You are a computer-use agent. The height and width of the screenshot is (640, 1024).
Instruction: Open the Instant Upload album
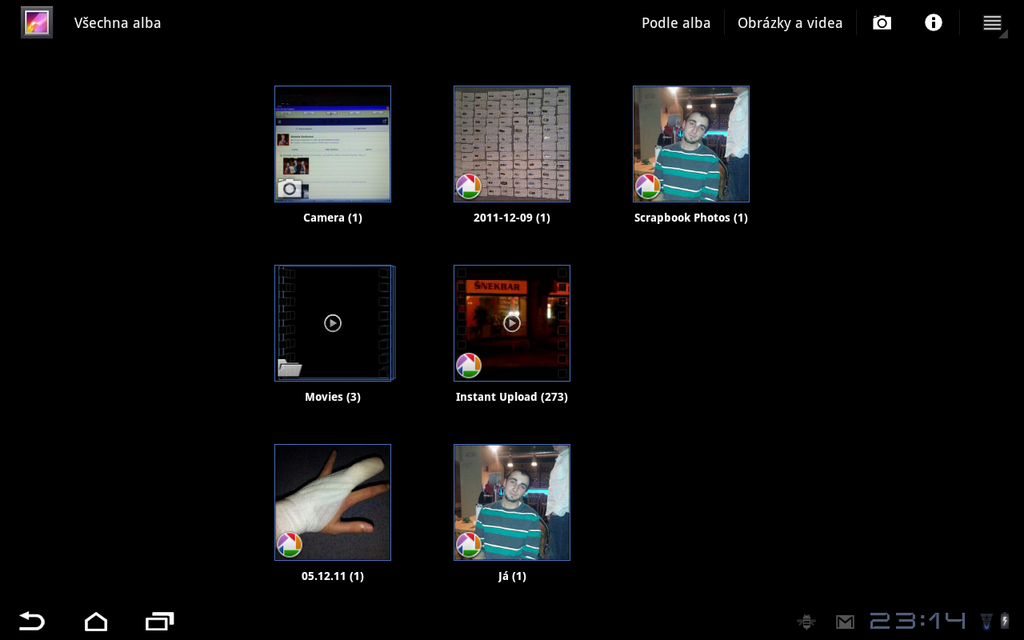coord(511,323)
